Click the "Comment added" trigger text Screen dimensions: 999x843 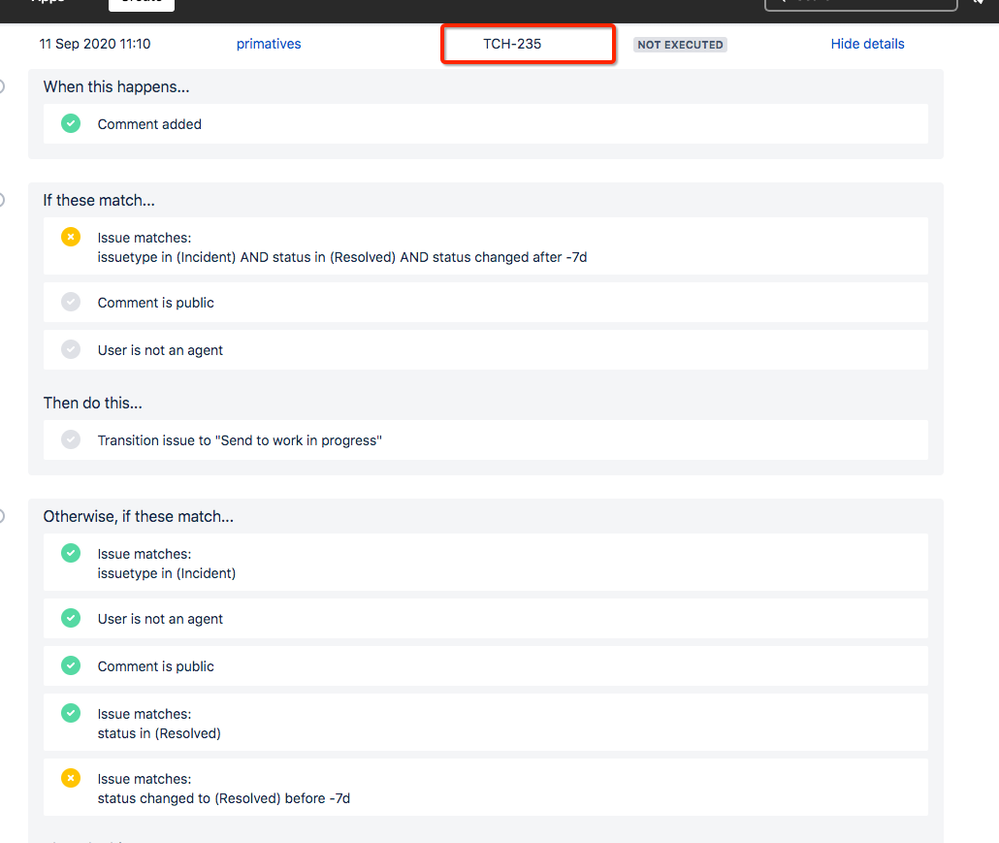coord(149,124)
